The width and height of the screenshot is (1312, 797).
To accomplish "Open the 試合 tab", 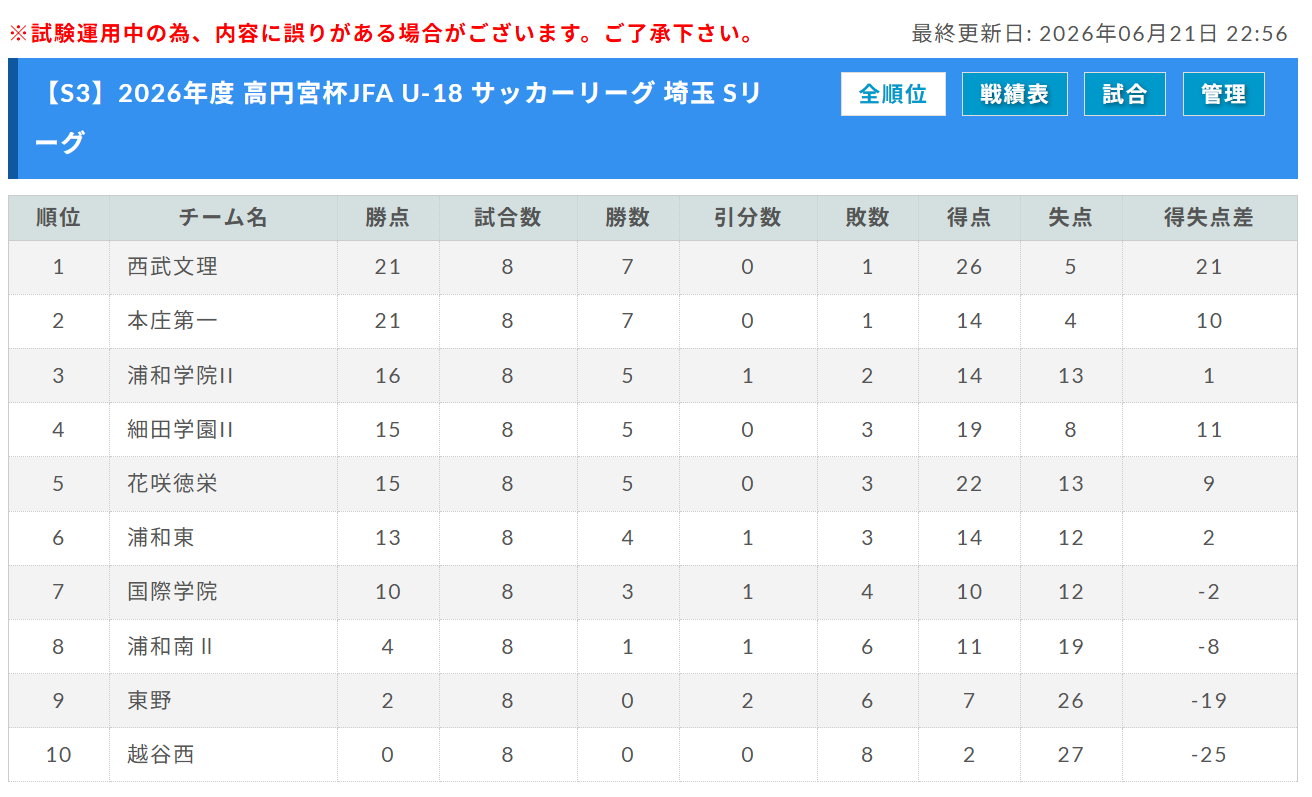I will (1124, 94).
